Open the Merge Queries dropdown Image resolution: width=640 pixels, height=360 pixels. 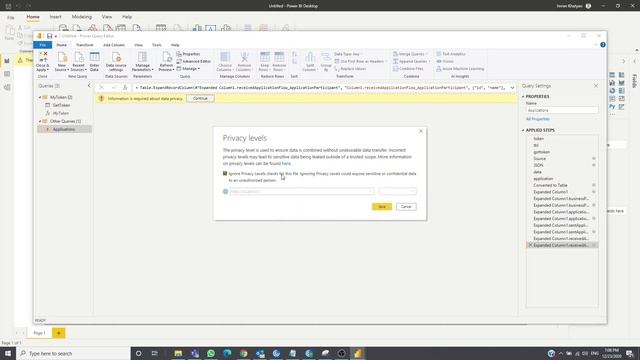(410, 54)
